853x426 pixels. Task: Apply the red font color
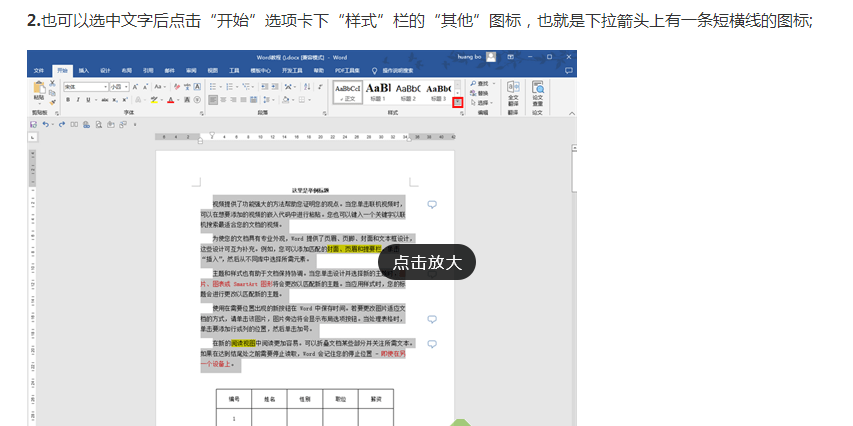170,100
